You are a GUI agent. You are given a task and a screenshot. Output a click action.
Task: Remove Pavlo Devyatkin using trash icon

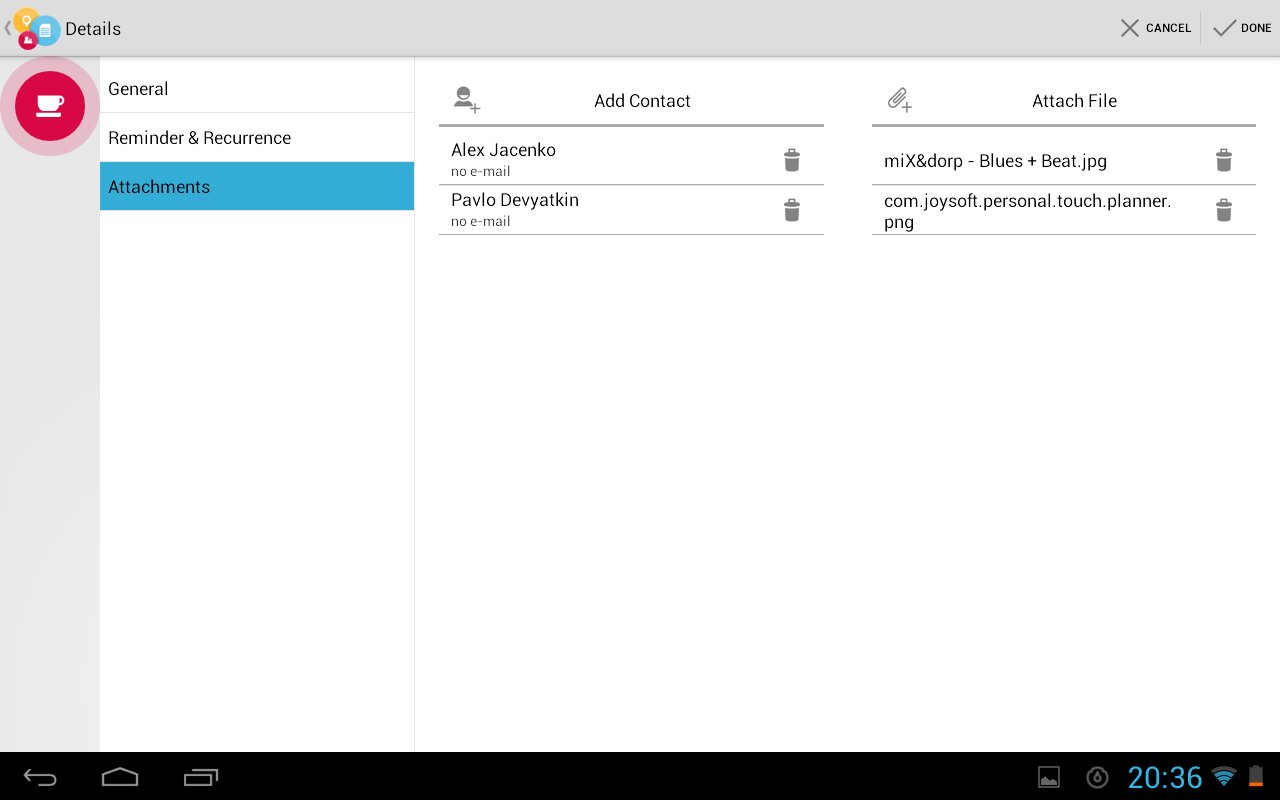pos(791,210)
